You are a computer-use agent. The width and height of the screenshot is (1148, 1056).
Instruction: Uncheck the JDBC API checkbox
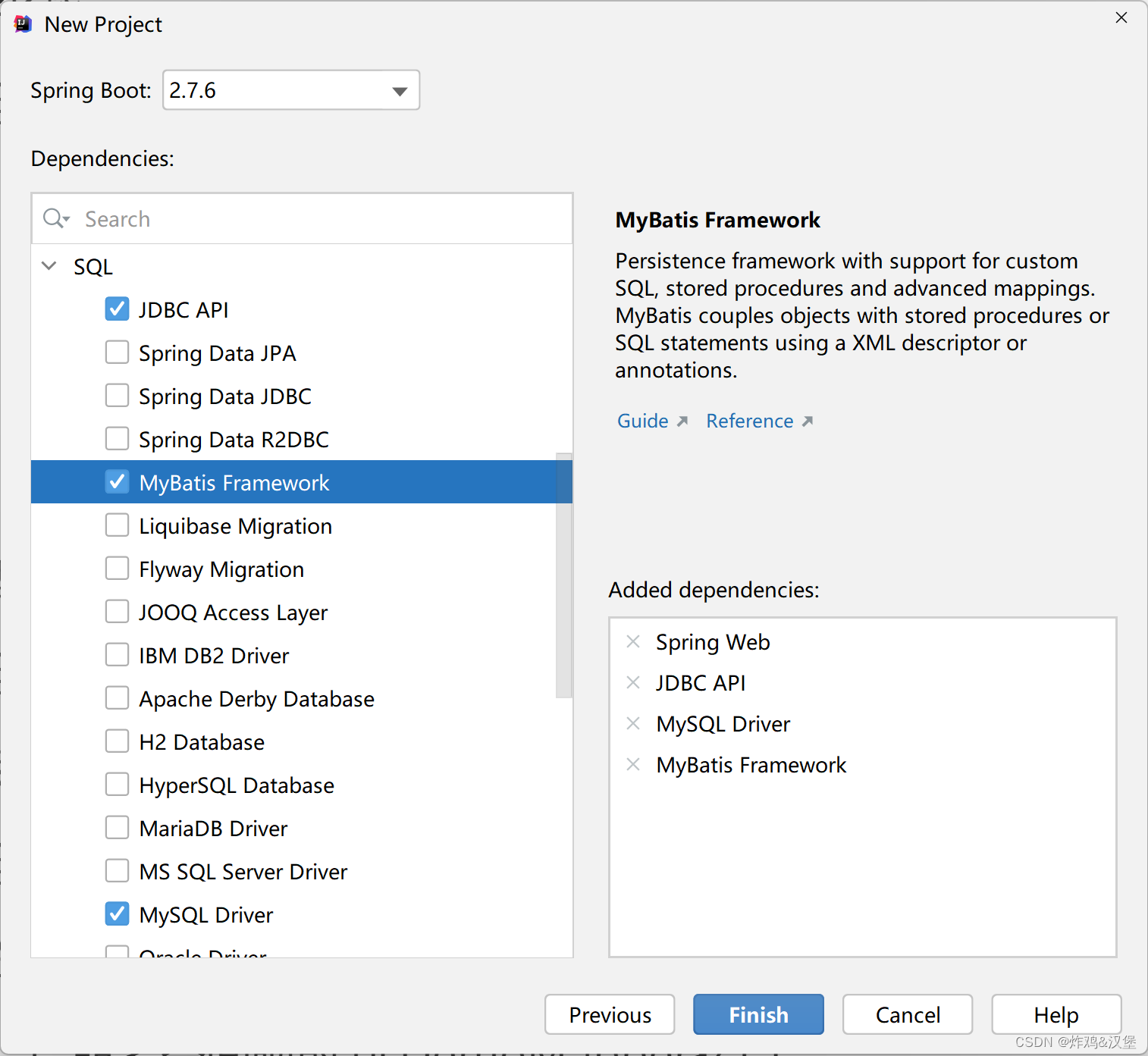pos(117,309)
